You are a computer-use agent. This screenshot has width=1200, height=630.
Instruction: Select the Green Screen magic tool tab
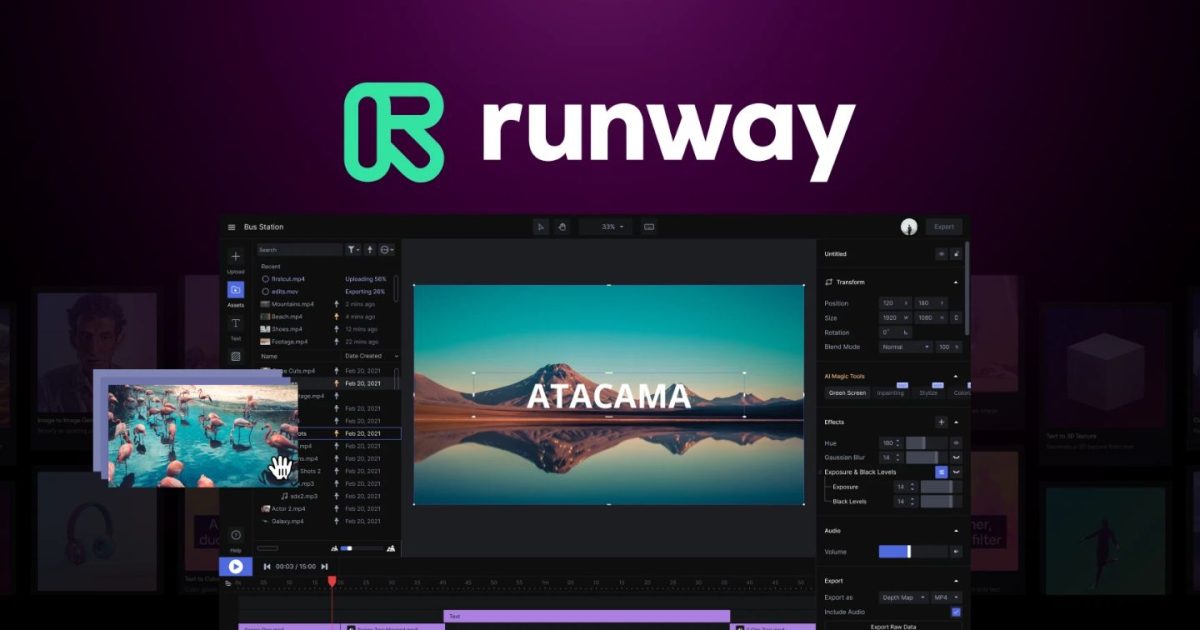coord(847,393)
